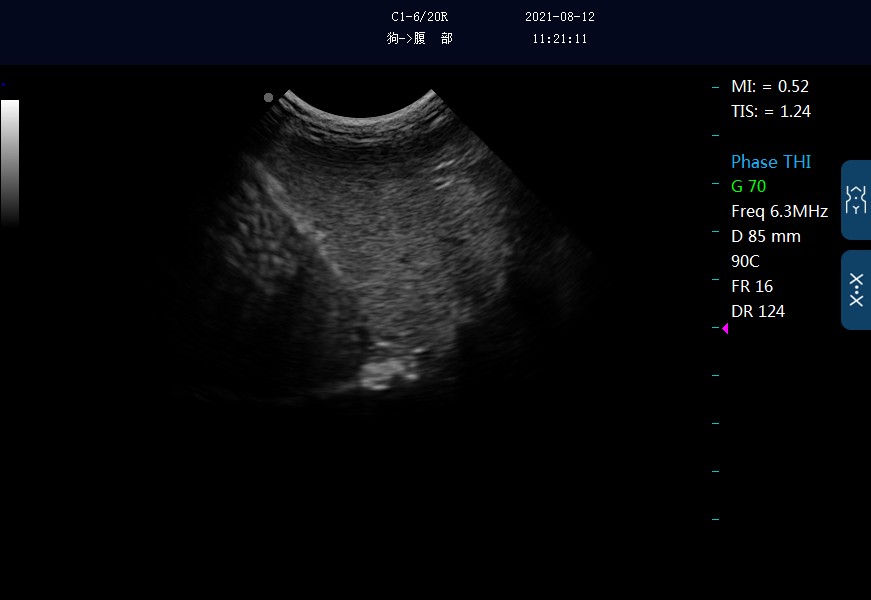Select the DR 124 dynamic range value

[758, 311]
